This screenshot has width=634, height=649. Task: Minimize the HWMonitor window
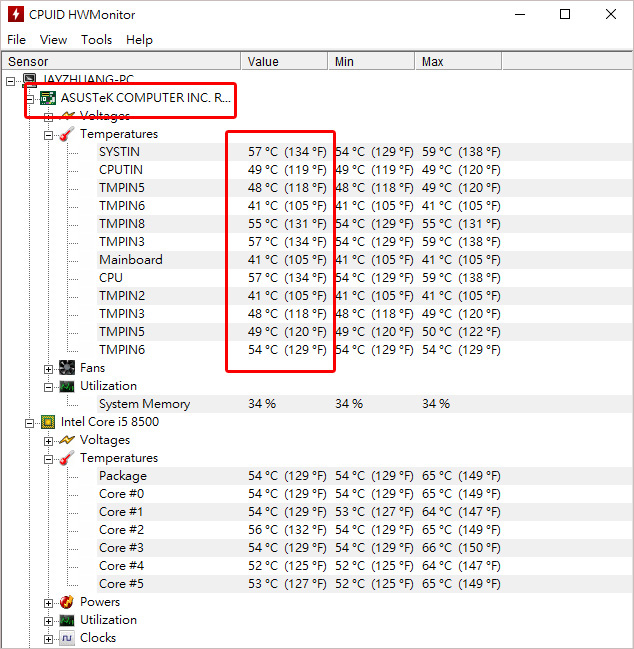[x=520, y=14]
